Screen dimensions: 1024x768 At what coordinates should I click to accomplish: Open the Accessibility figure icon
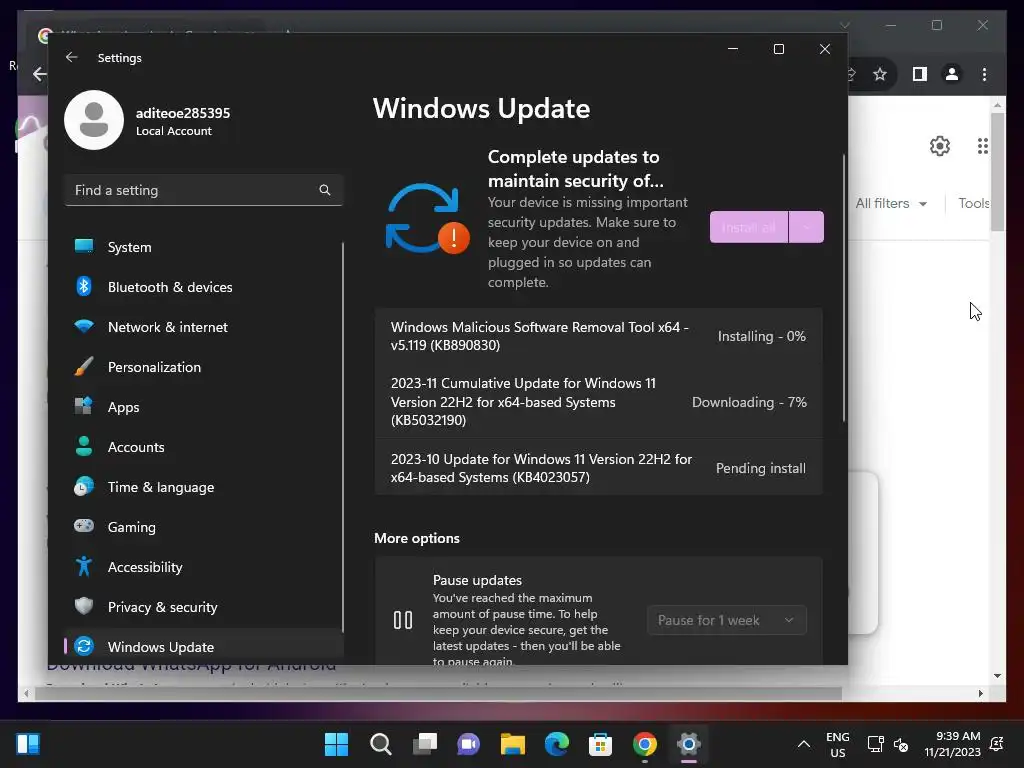[84, 566]
